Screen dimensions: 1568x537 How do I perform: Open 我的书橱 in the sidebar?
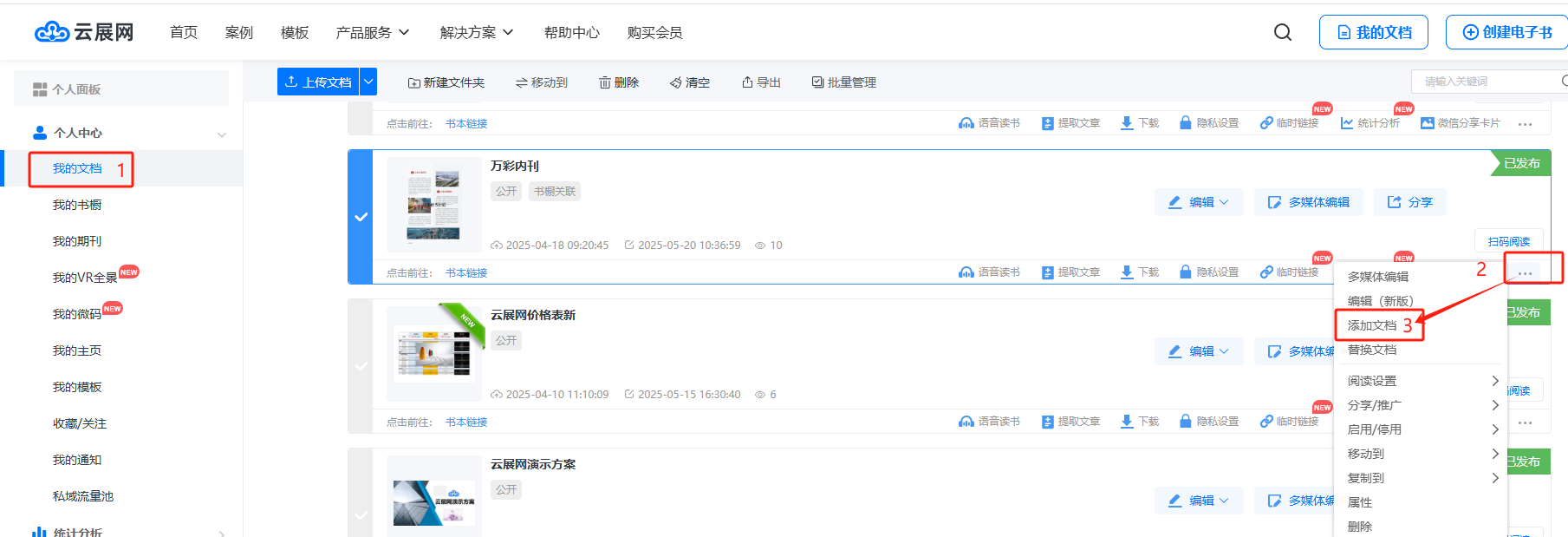coord(77,205)
